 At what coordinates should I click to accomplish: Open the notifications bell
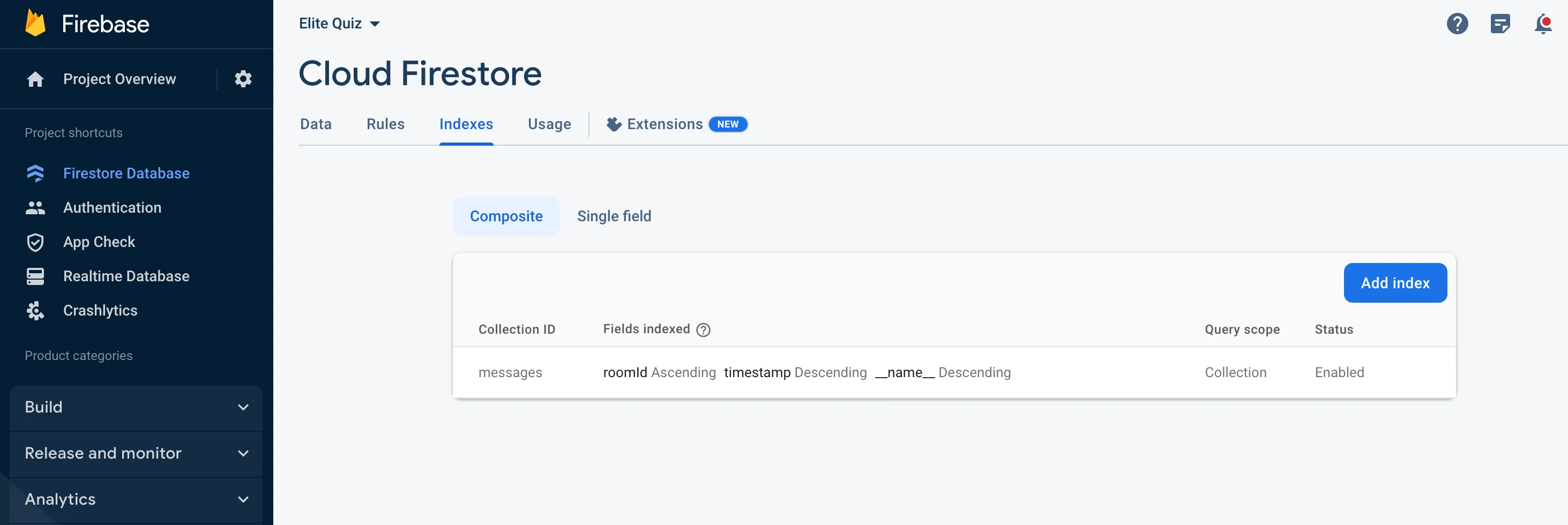click(x=1542, y=24)
